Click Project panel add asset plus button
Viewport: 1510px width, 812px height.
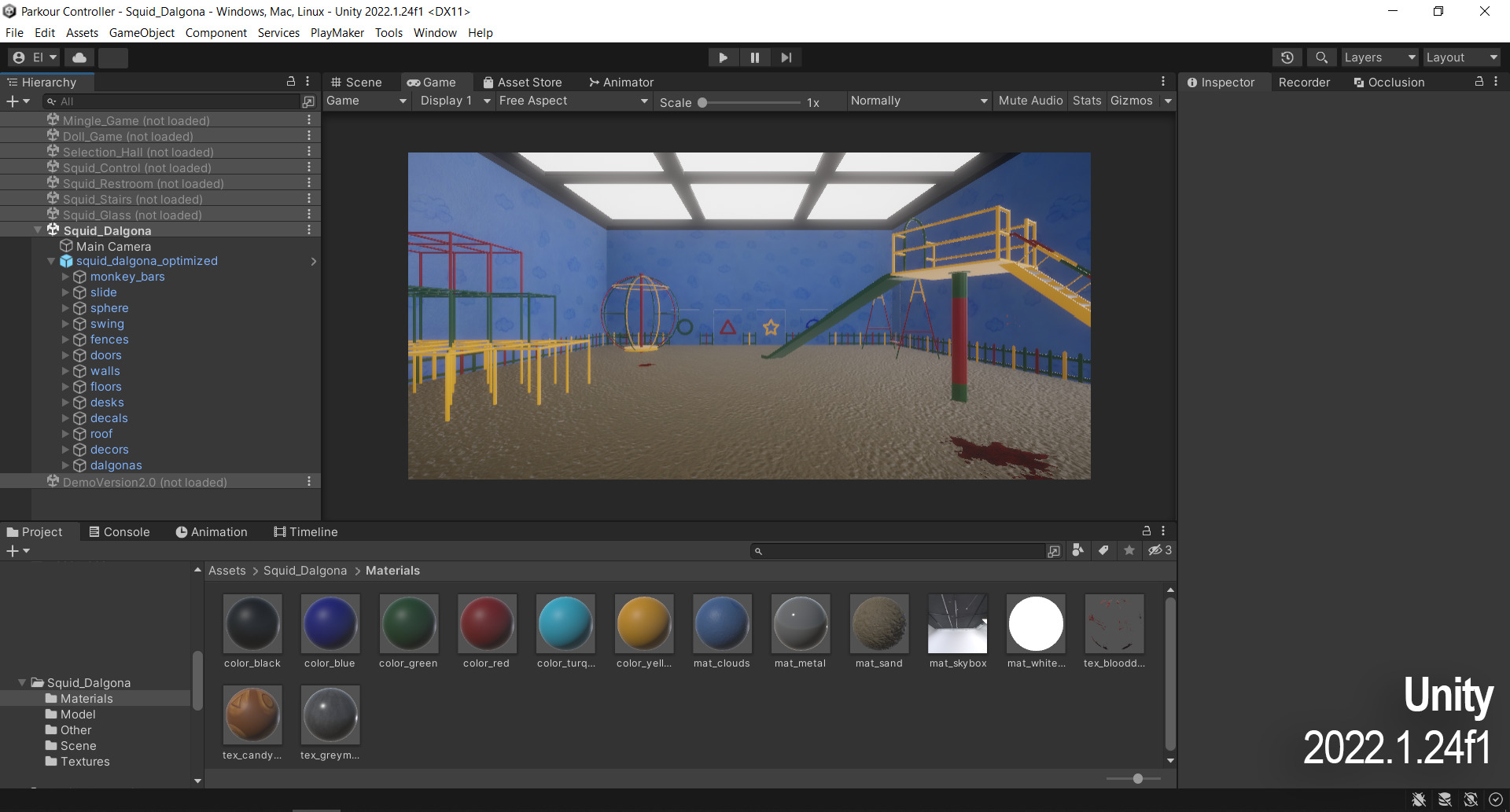pyautogui.click(x=17, y=551)
